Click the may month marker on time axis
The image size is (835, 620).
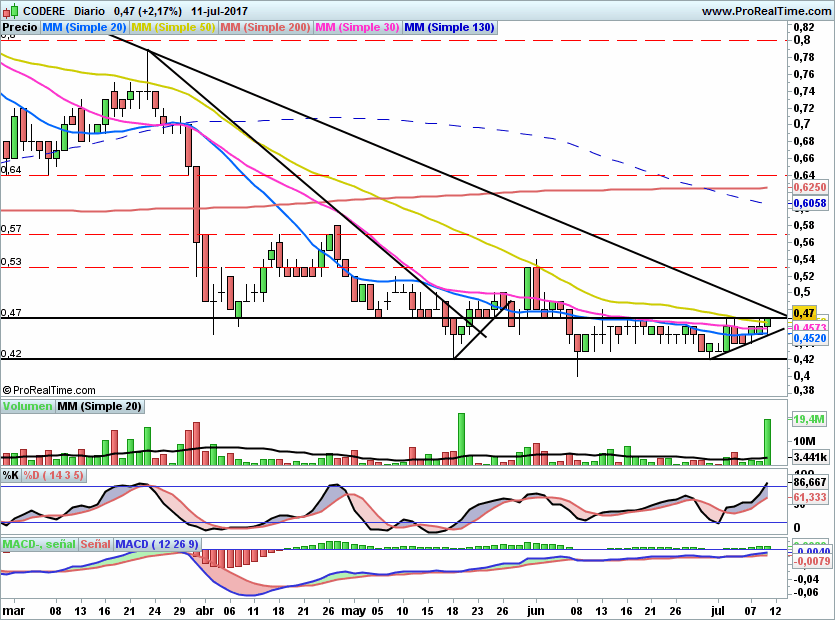click(354, 611)
